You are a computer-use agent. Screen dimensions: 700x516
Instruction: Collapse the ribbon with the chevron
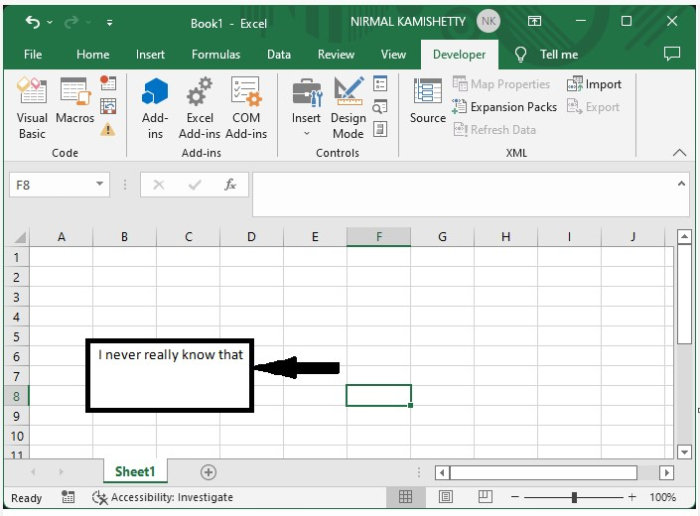click(x=680, y=153)
